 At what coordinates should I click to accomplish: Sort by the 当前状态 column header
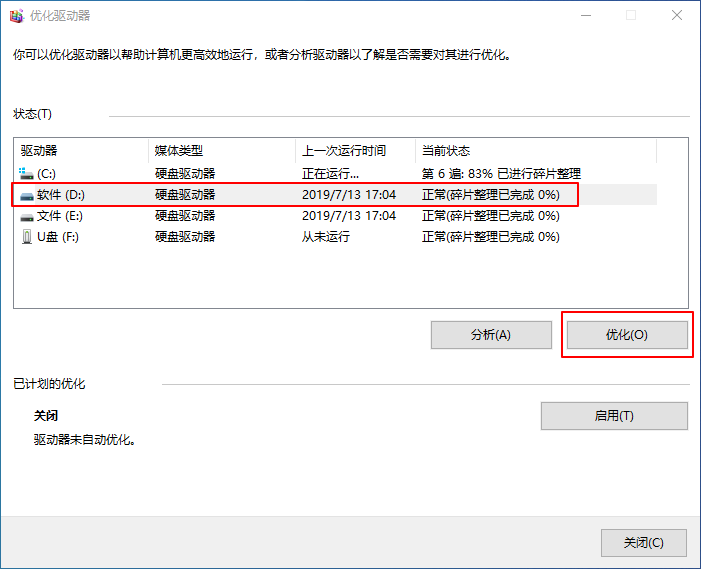coord(446,150)
